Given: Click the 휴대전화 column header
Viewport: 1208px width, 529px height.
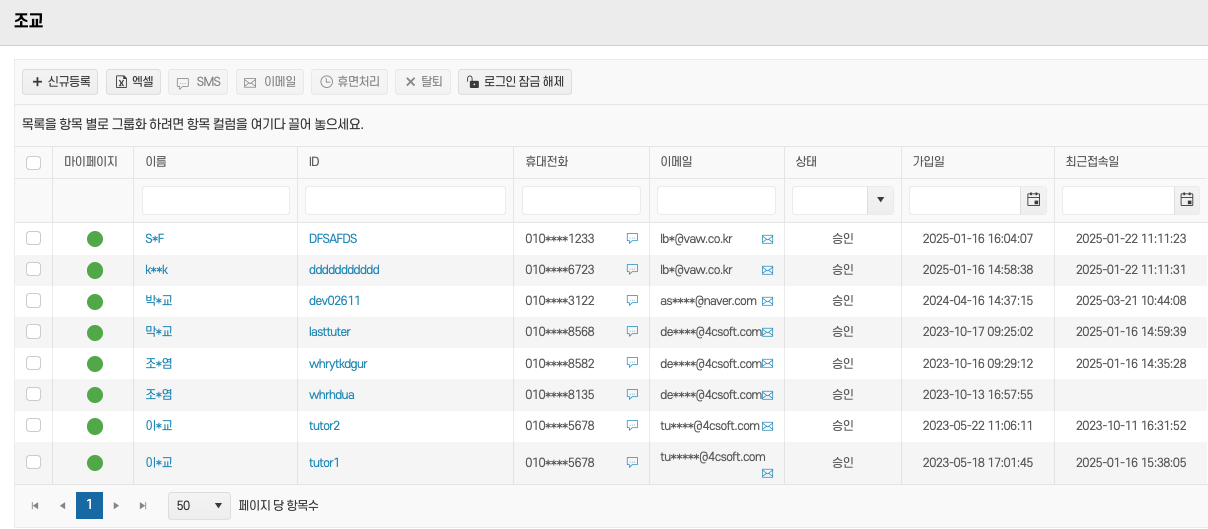Looking at the screenshot, I should pos(546,162).
